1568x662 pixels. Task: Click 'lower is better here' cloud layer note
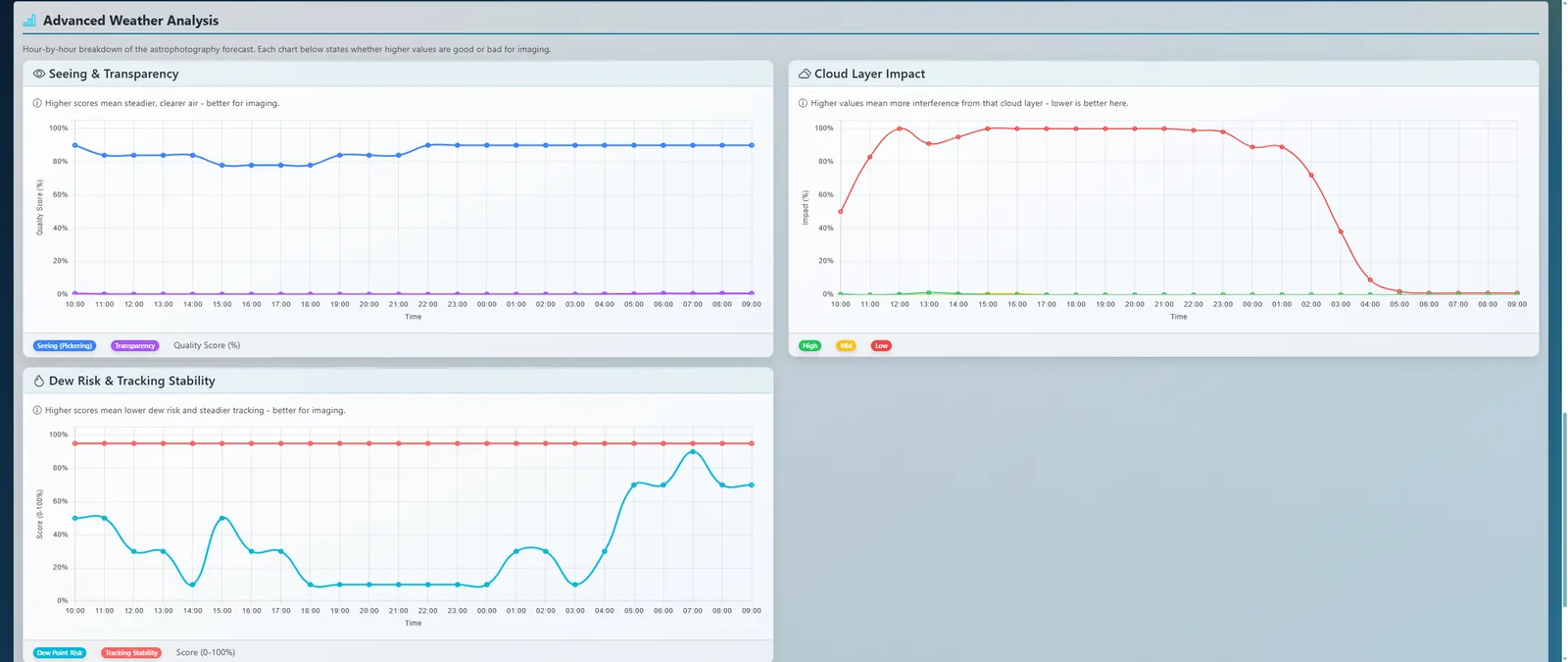[1089, 103]
